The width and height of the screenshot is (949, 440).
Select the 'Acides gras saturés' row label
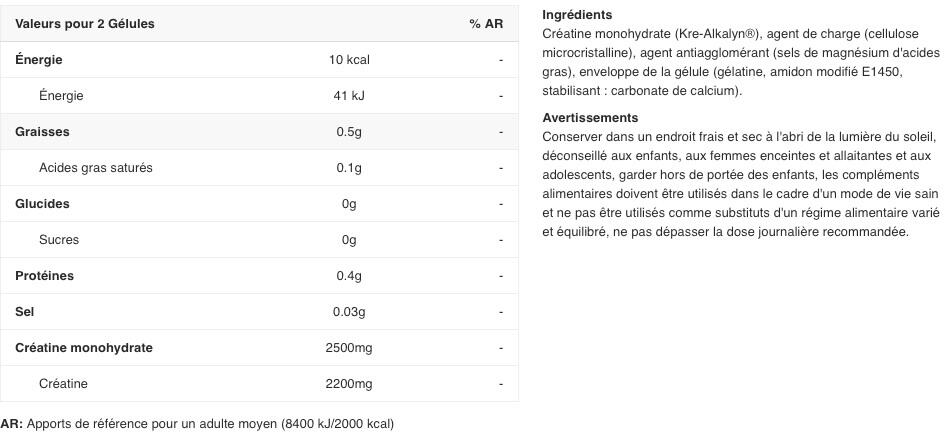tap(96, 168)
